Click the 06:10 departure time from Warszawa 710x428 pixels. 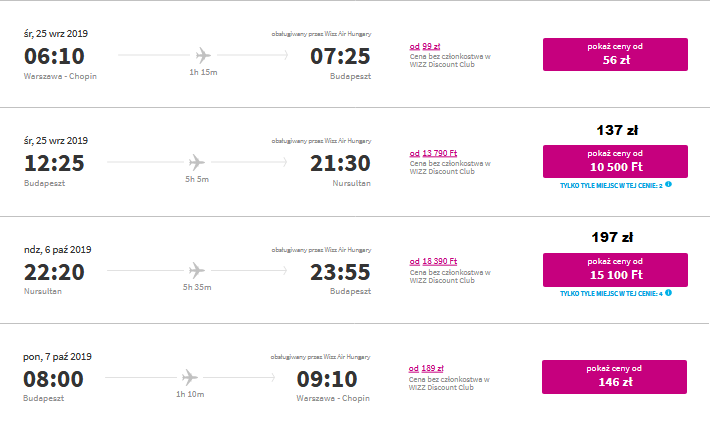(54, 56)
